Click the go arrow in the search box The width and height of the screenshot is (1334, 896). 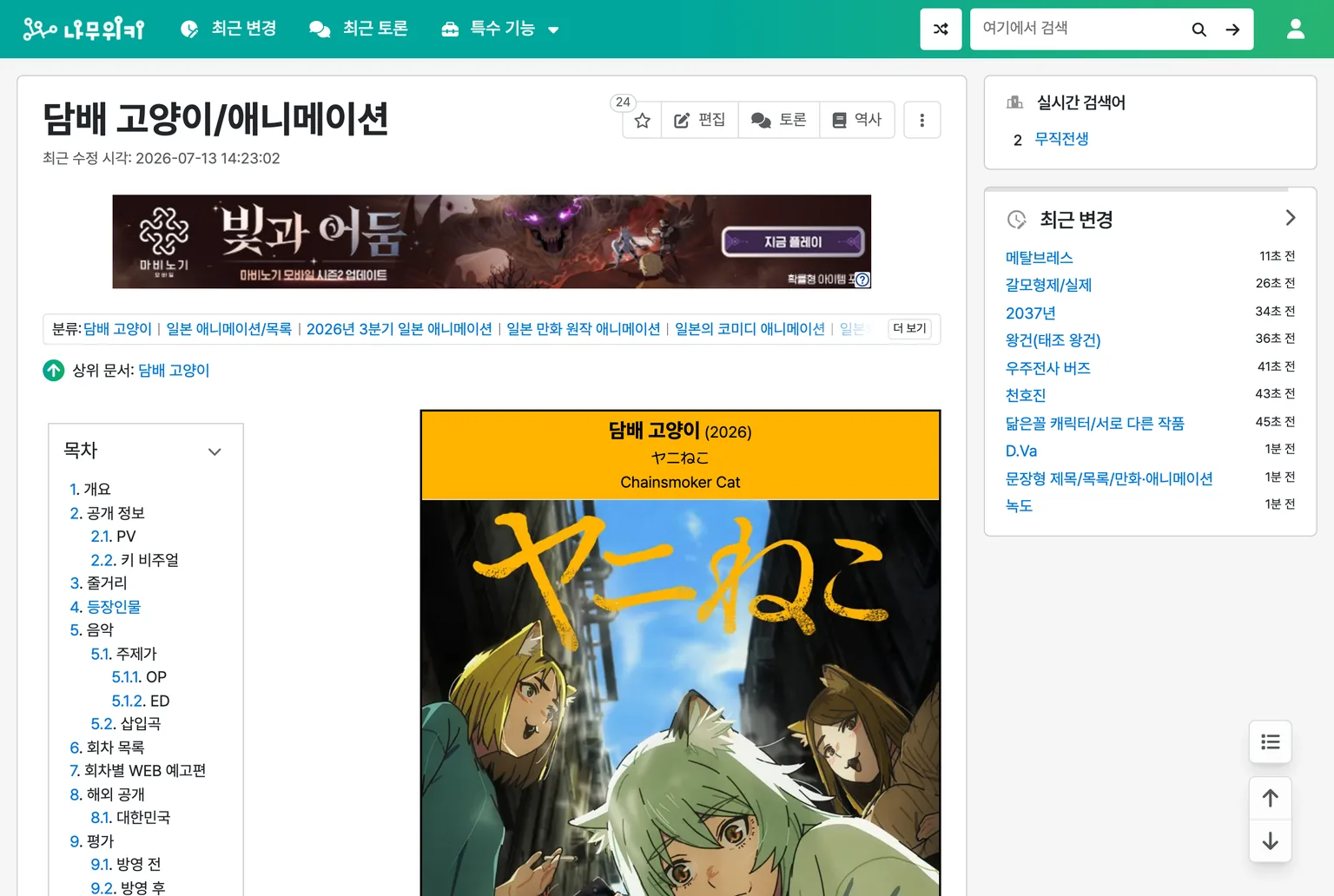click(1232, 30)
